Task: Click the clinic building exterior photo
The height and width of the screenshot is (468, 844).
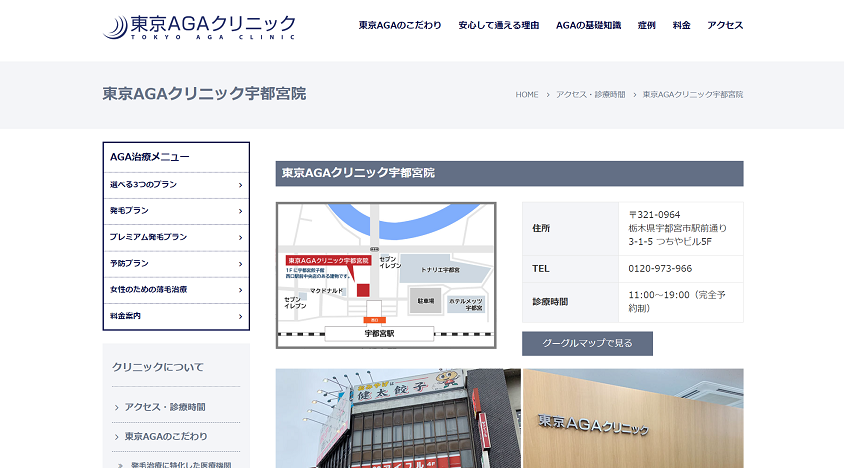Action: (x=398, y=418)
